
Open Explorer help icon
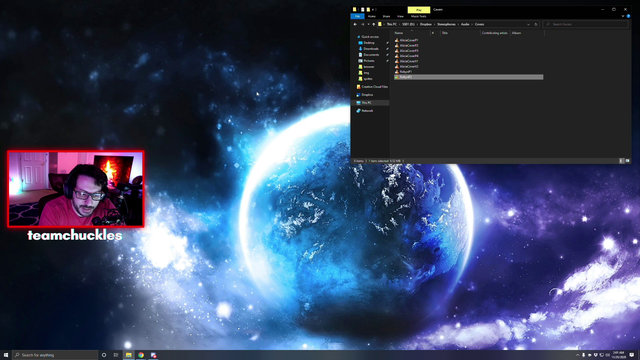[629, 16]
